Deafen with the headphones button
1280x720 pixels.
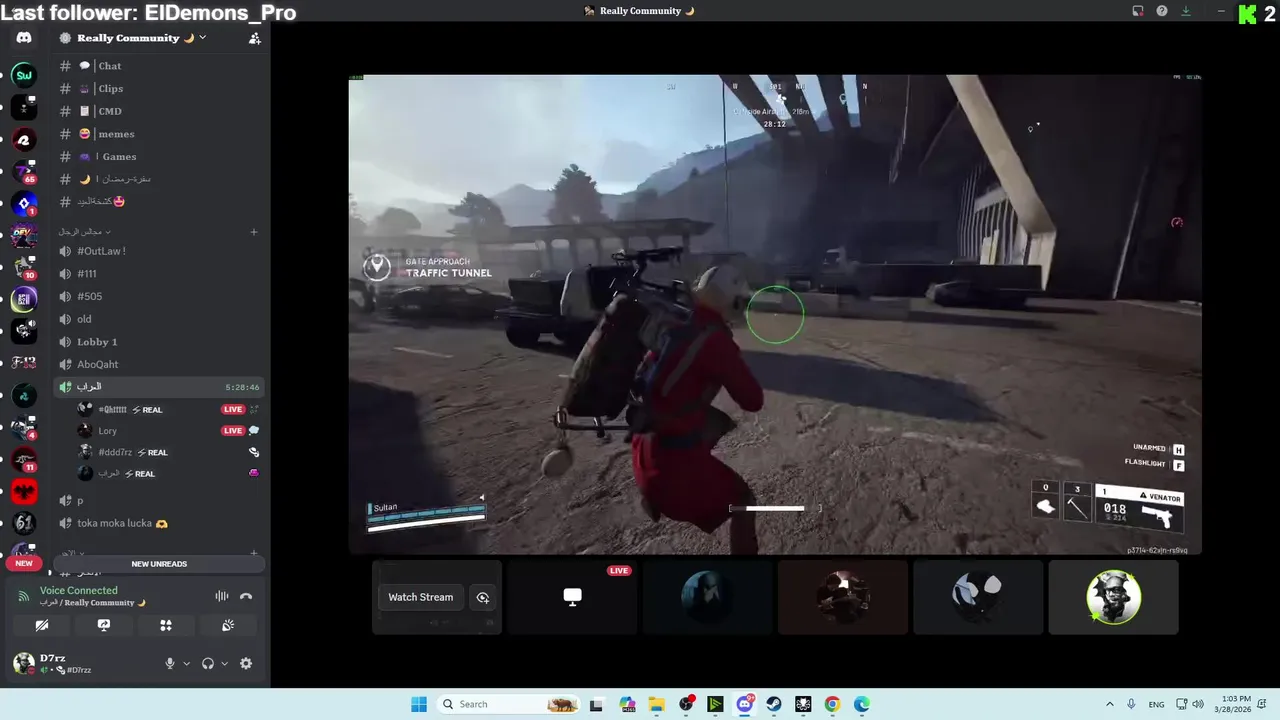pos(208,663)
